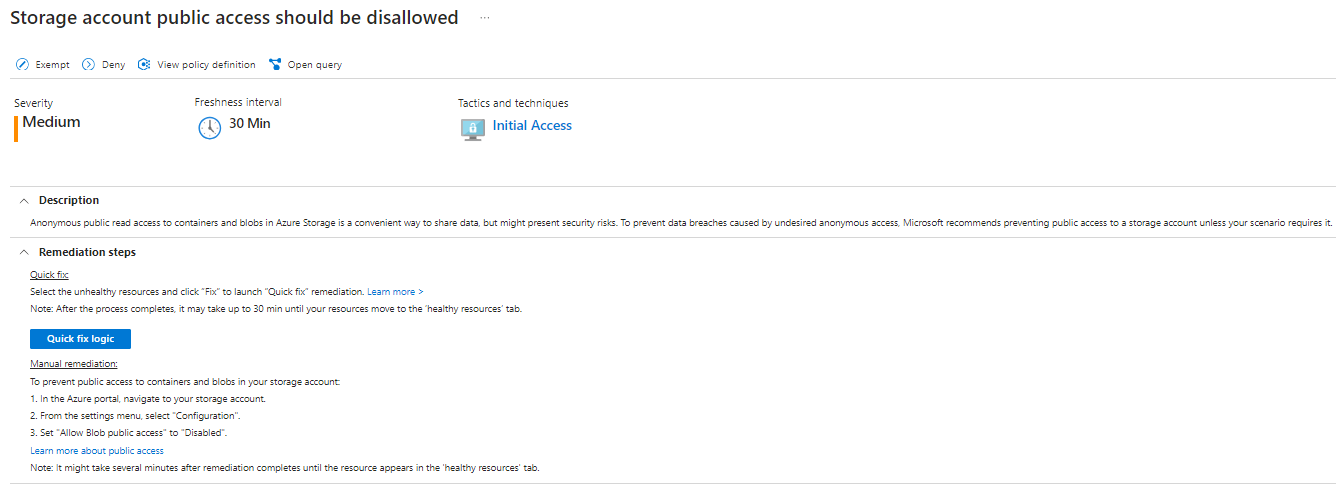
Task: Collapse the Description section chevron
Action: point(25,200)
